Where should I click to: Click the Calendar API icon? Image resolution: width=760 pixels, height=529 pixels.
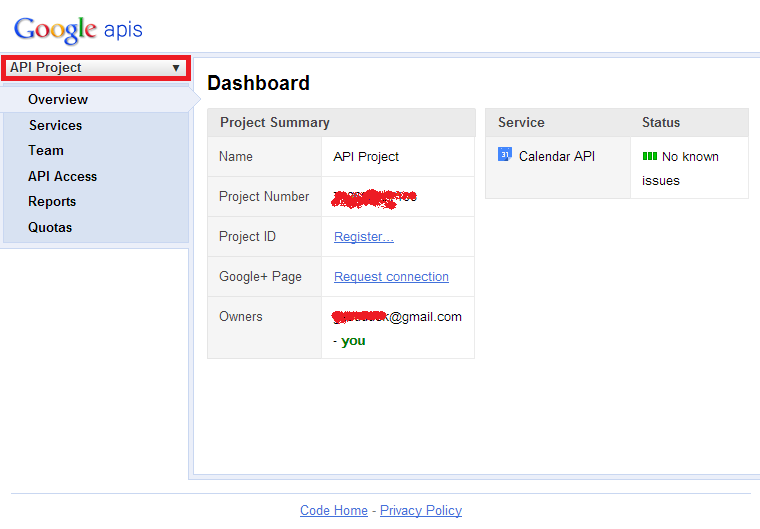click(x=505, y=155)
